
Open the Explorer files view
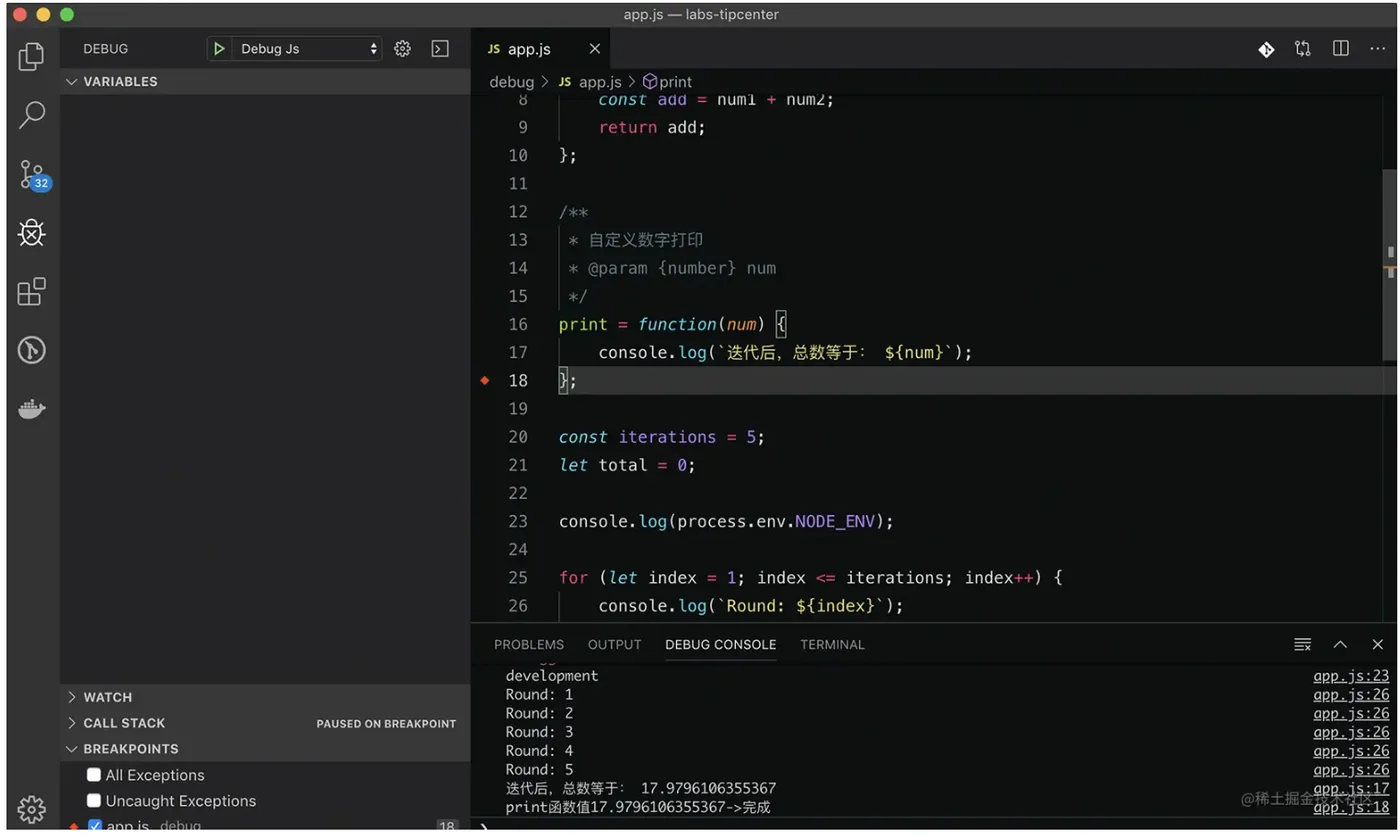(x=32, y=57)
